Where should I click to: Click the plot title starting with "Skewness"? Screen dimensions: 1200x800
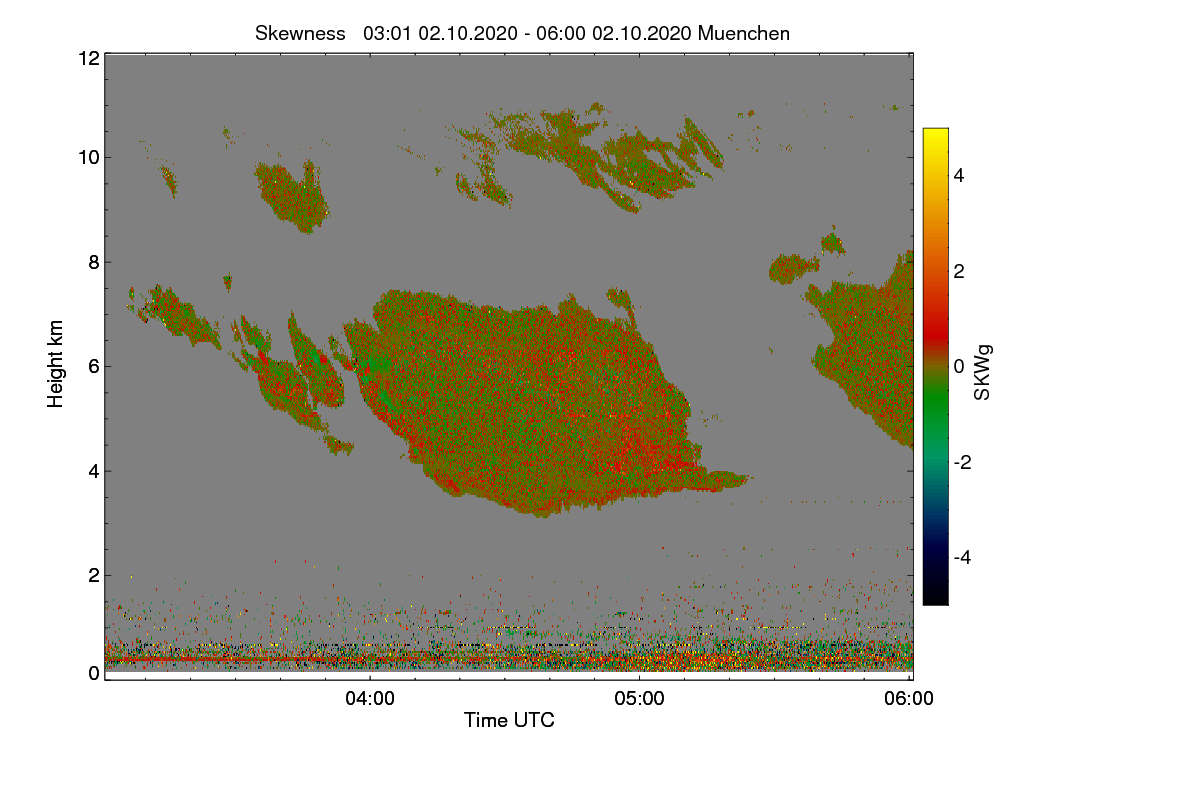point(522,33)
